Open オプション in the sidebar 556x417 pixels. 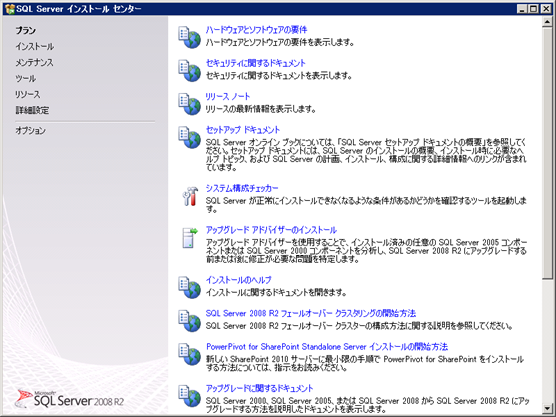[x=30, y=130]
